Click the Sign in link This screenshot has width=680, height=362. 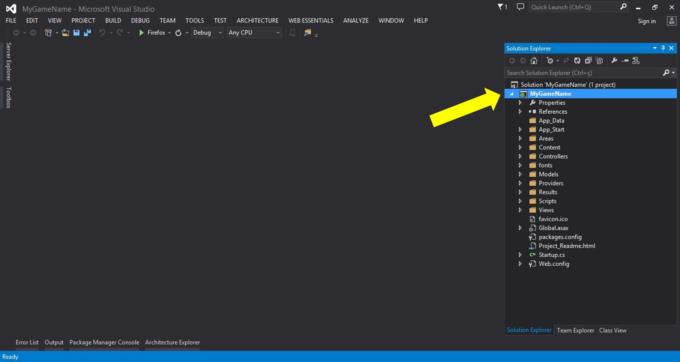pos(647,21)
